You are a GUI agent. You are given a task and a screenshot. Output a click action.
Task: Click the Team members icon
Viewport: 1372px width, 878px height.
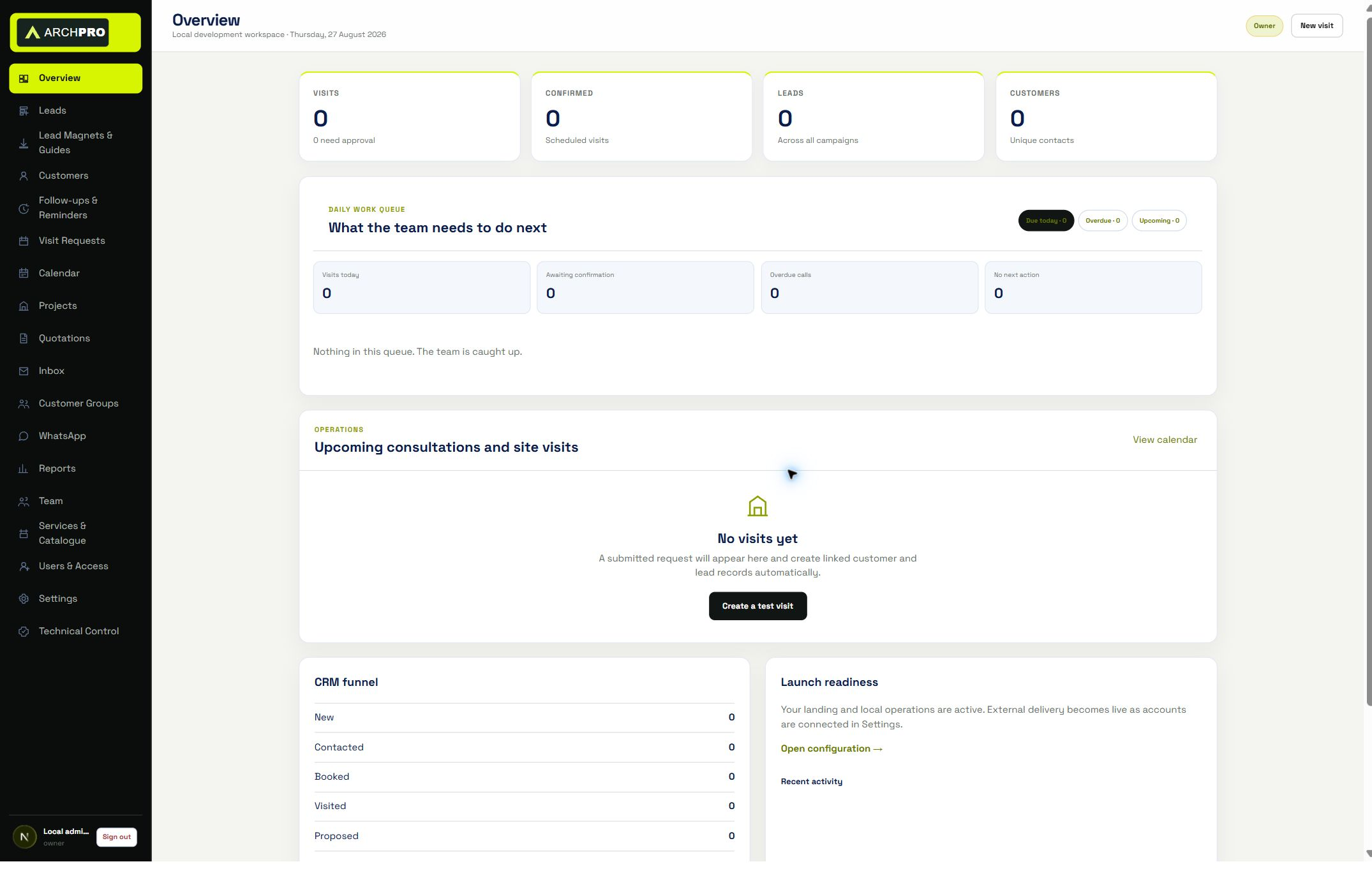coord(24,502)
